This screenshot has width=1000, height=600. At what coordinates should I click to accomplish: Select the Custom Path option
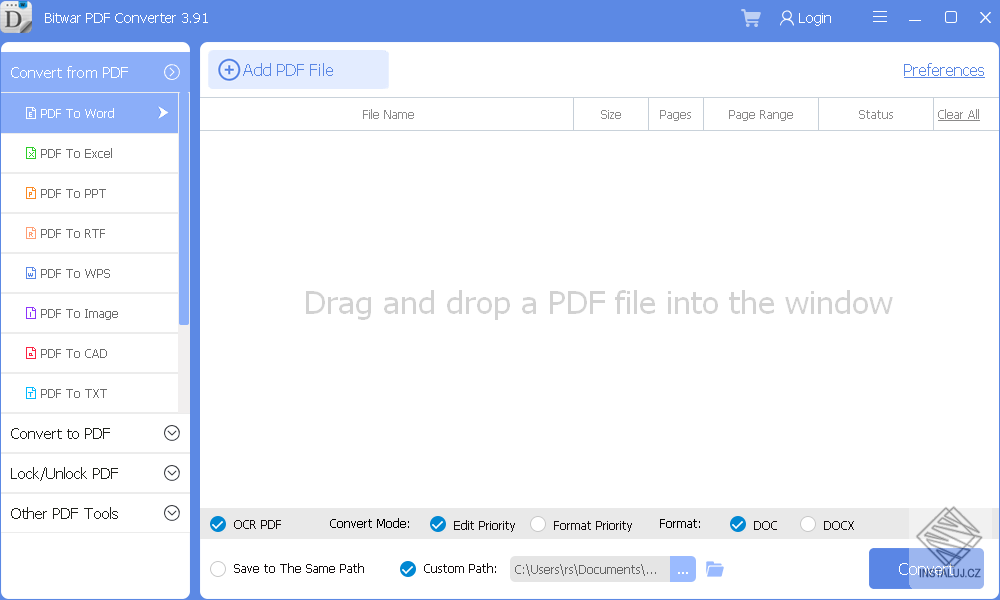[x=408, y=569]
